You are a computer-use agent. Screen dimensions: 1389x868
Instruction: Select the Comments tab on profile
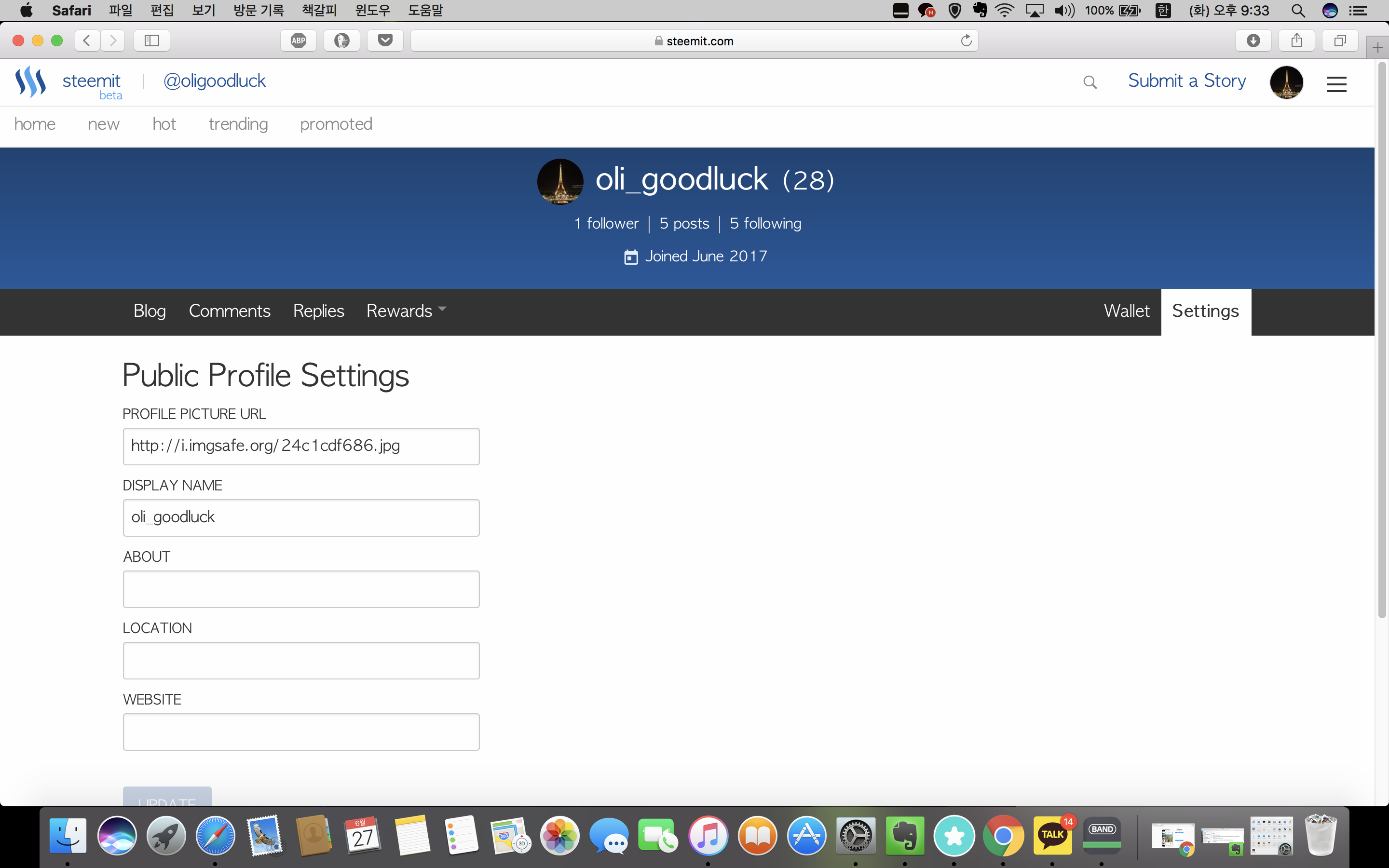(x=229, y=311)
